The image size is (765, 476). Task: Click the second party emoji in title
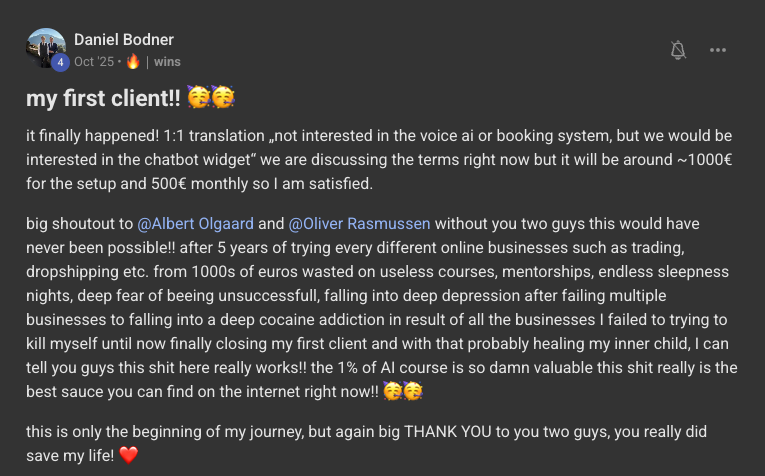(223, 98)
